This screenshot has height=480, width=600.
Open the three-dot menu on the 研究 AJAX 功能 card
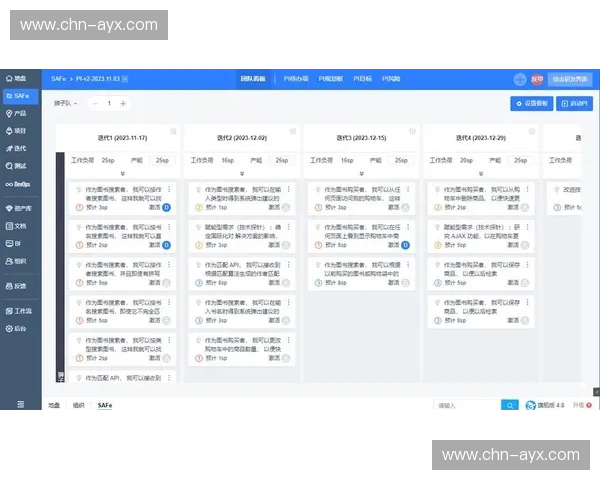(x=527, y=227)
